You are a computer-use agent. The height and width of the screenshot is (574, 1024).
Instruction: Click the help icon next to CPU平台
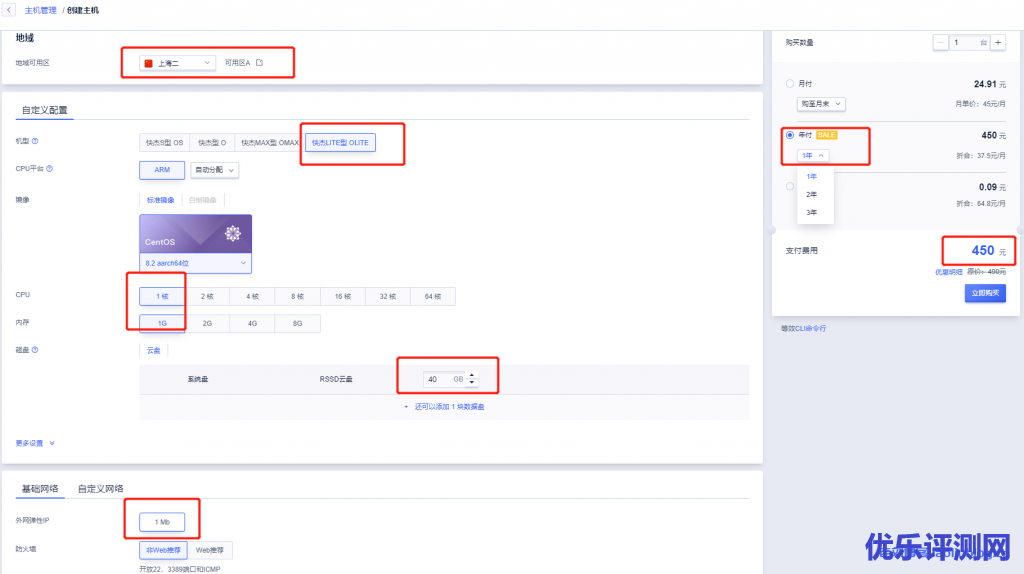coord(50,168)
